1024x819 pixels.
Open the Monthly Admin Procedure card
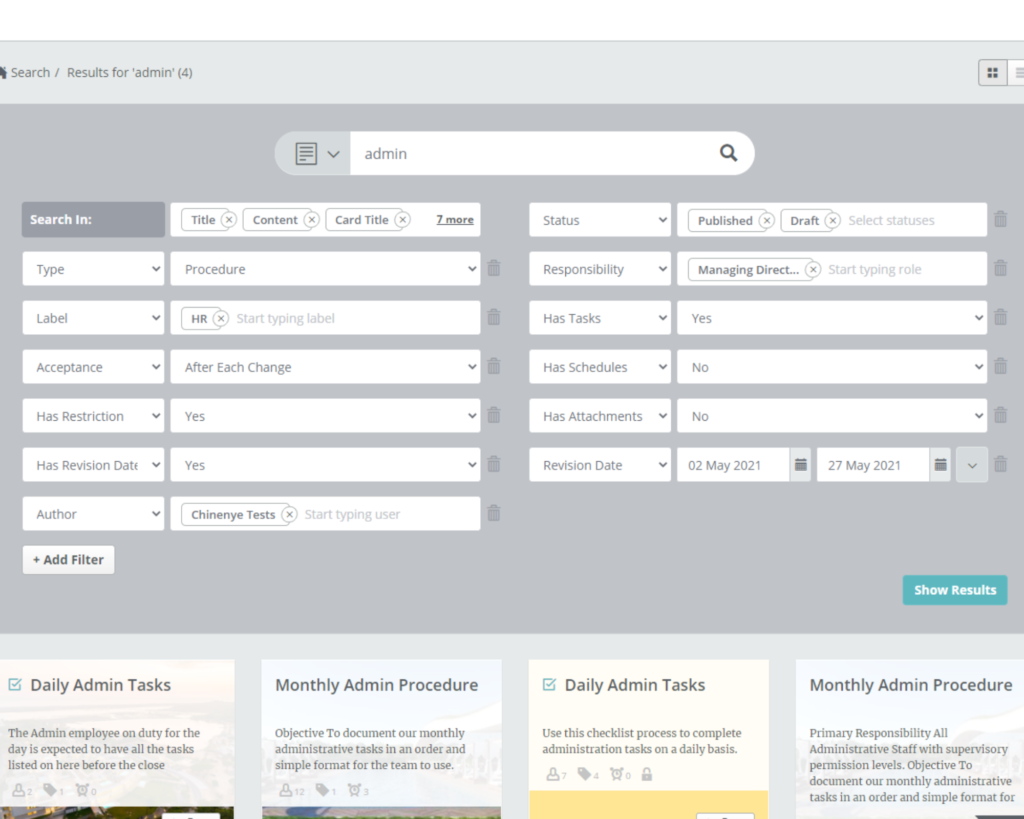[376, 685]
